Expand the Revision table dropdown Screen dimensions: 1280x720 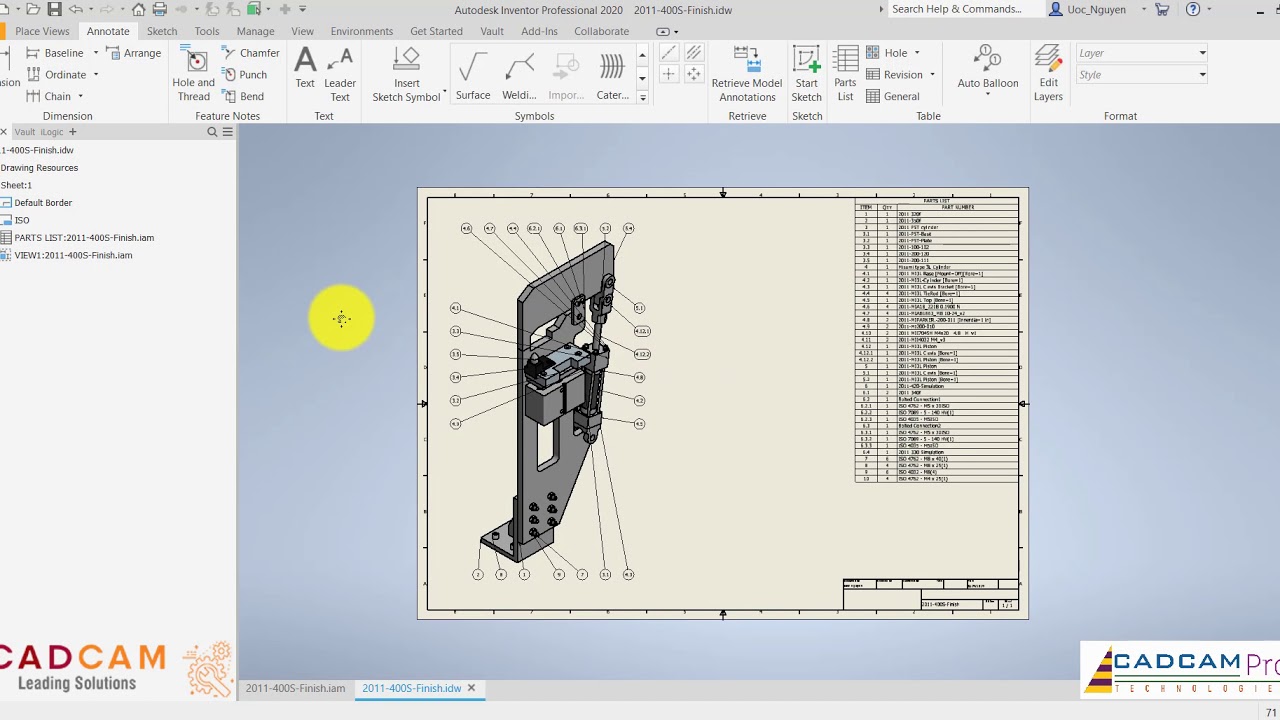932,75
